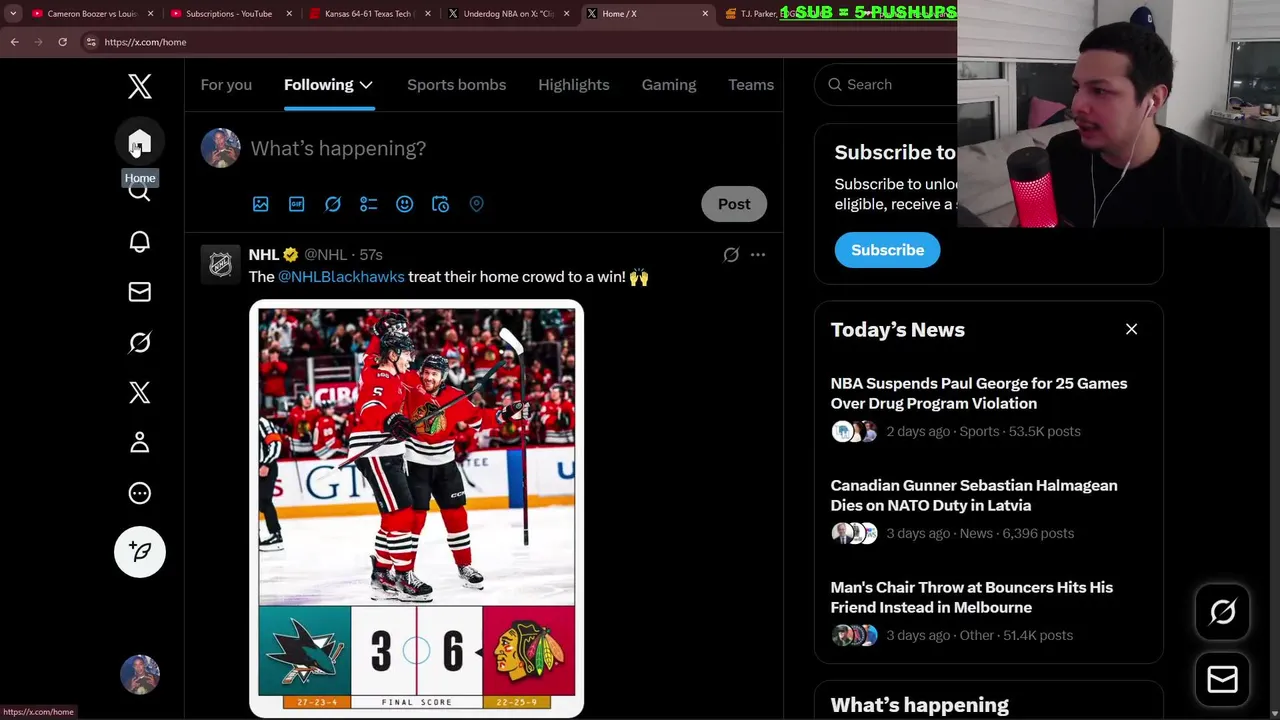Open the 57s timestamp on NHL post
This screenshot has height=720, width=1280.
[x=371, y=255]
